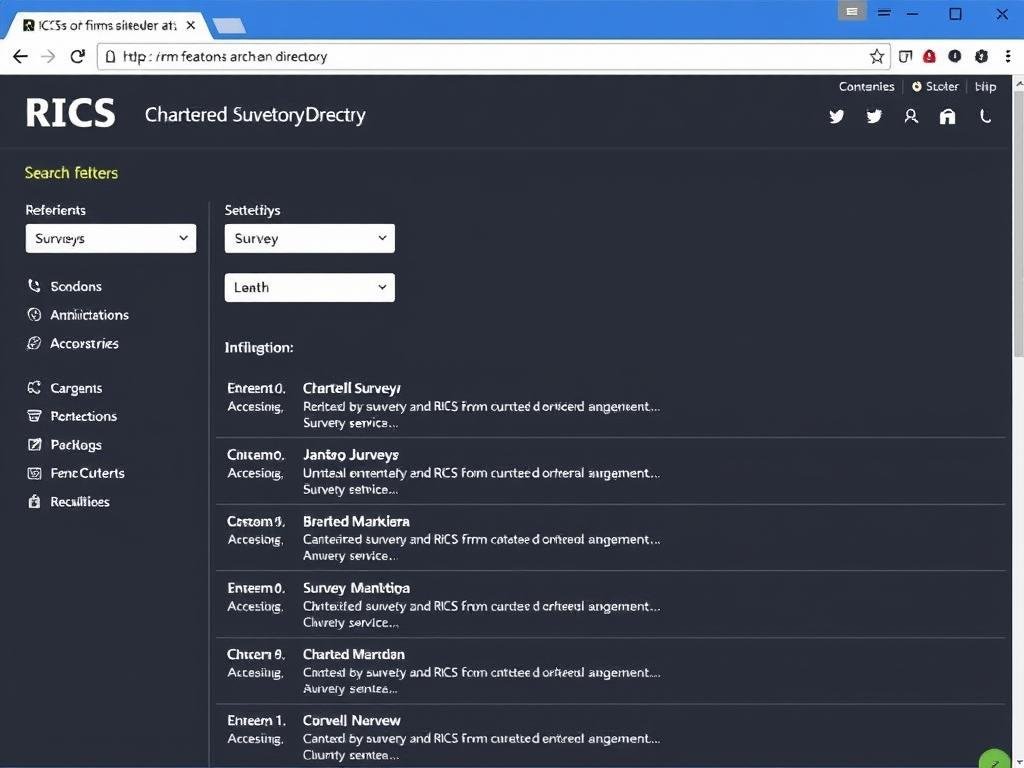Screen dimensions: 1024x768
Task: Click the Twitter icon next to the profile icon
Action: (874, 116)
